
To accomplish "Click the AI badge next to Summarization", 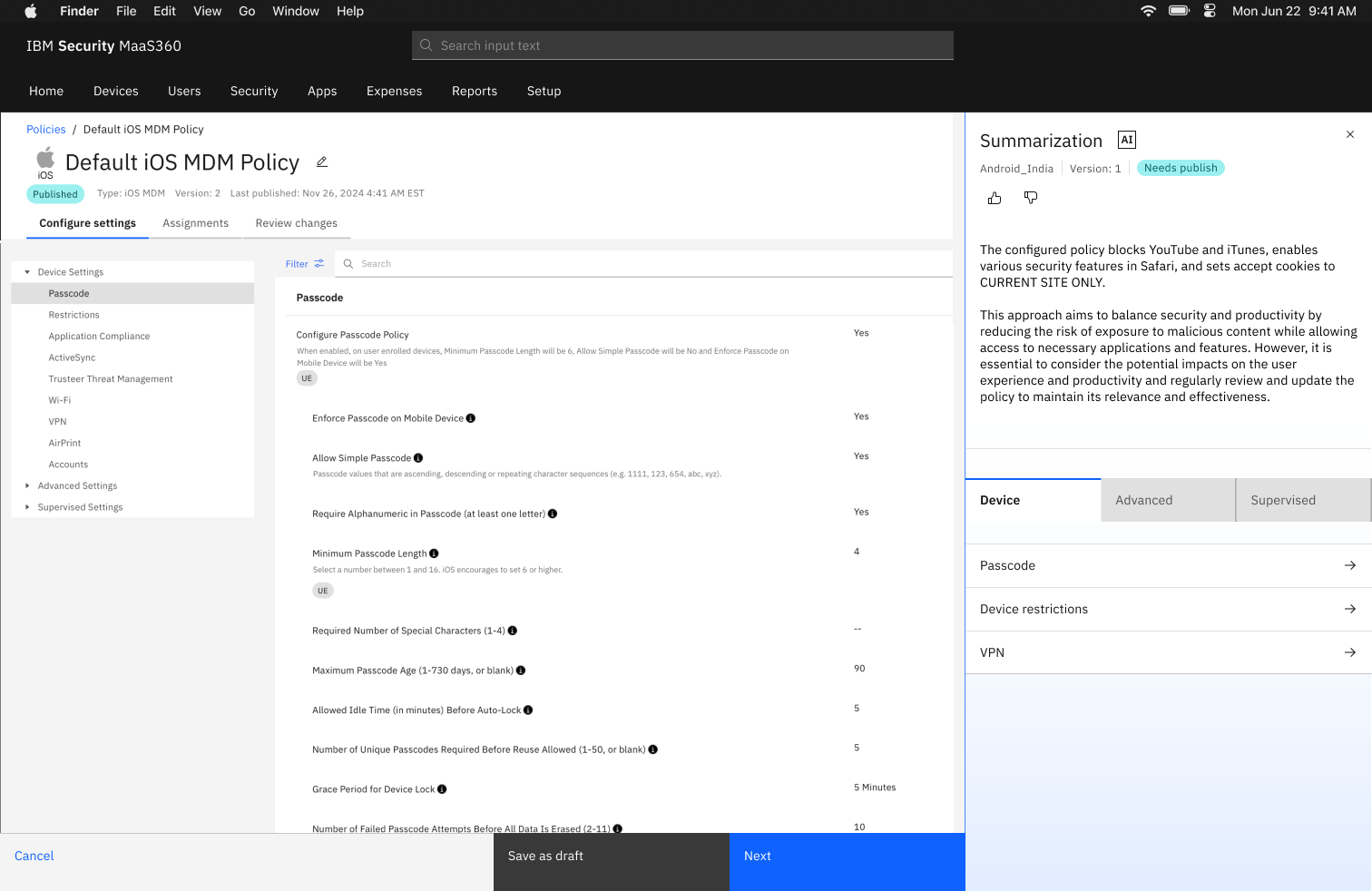I will [x=1127, y=140].
